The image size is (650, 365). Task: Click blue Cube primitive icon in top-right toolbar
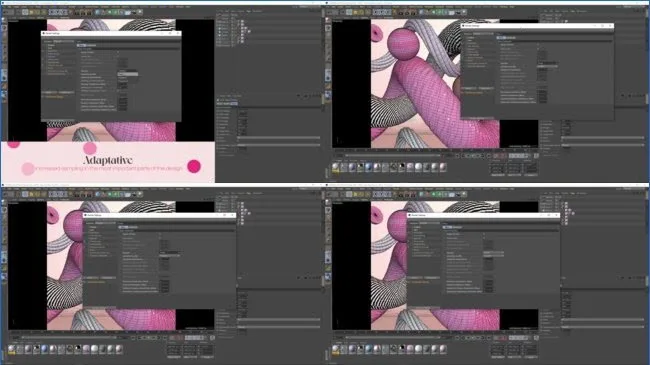(x=422, y=12)
